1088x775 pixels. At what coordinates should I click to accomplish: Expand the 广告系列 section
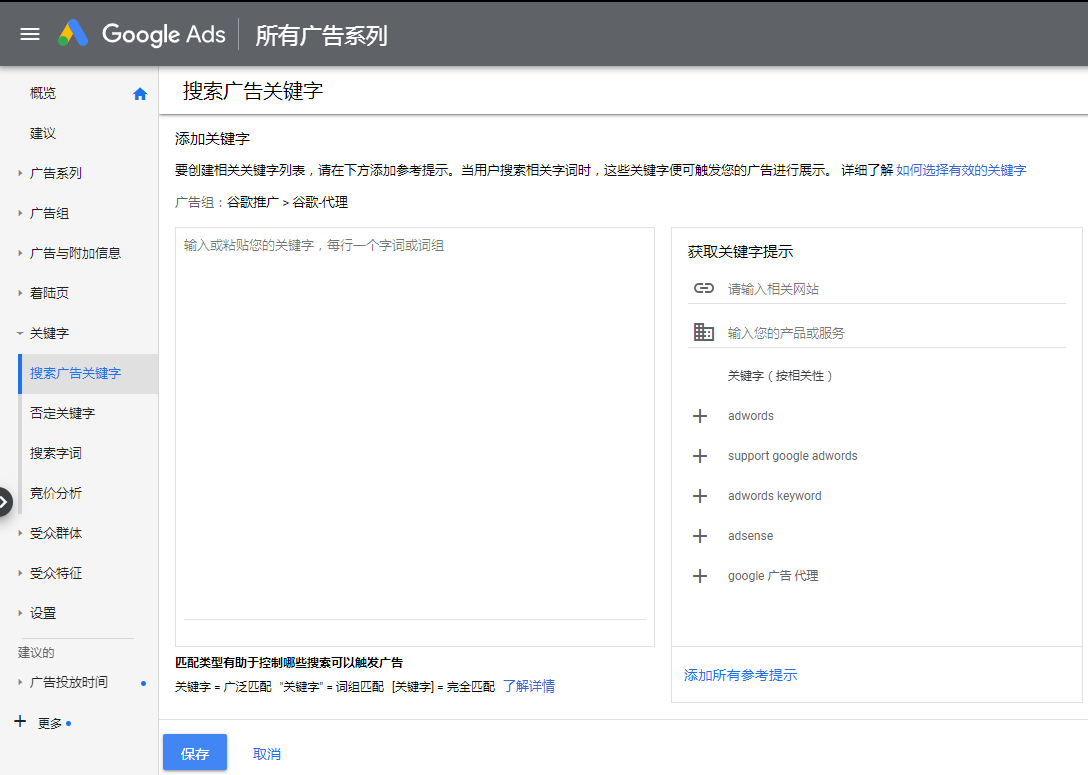click(20, 173)
